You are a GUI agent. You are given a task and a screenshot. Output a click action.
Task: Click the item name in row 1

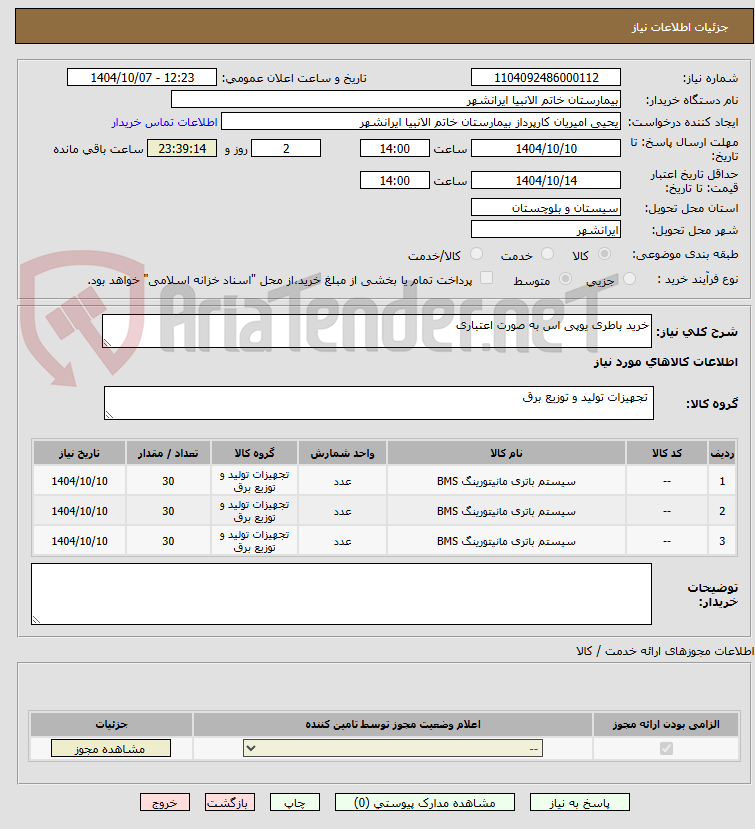(x=507, y=482)
